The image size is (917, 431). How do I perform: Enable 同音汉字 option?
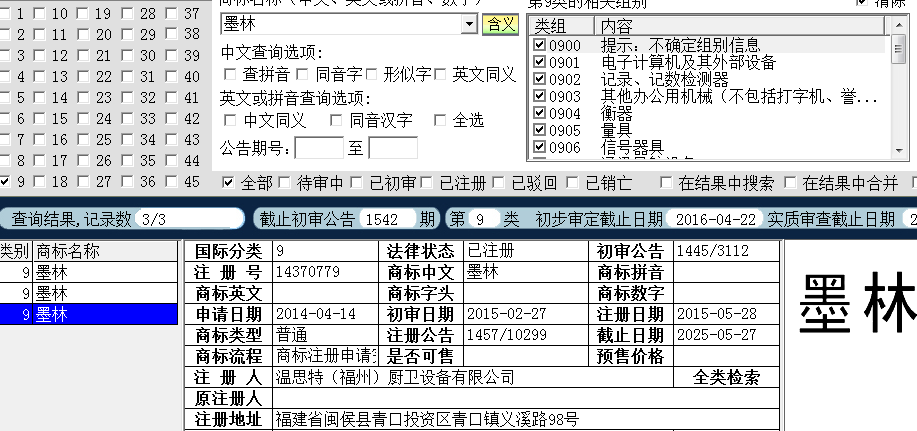(x=336, y=120)
